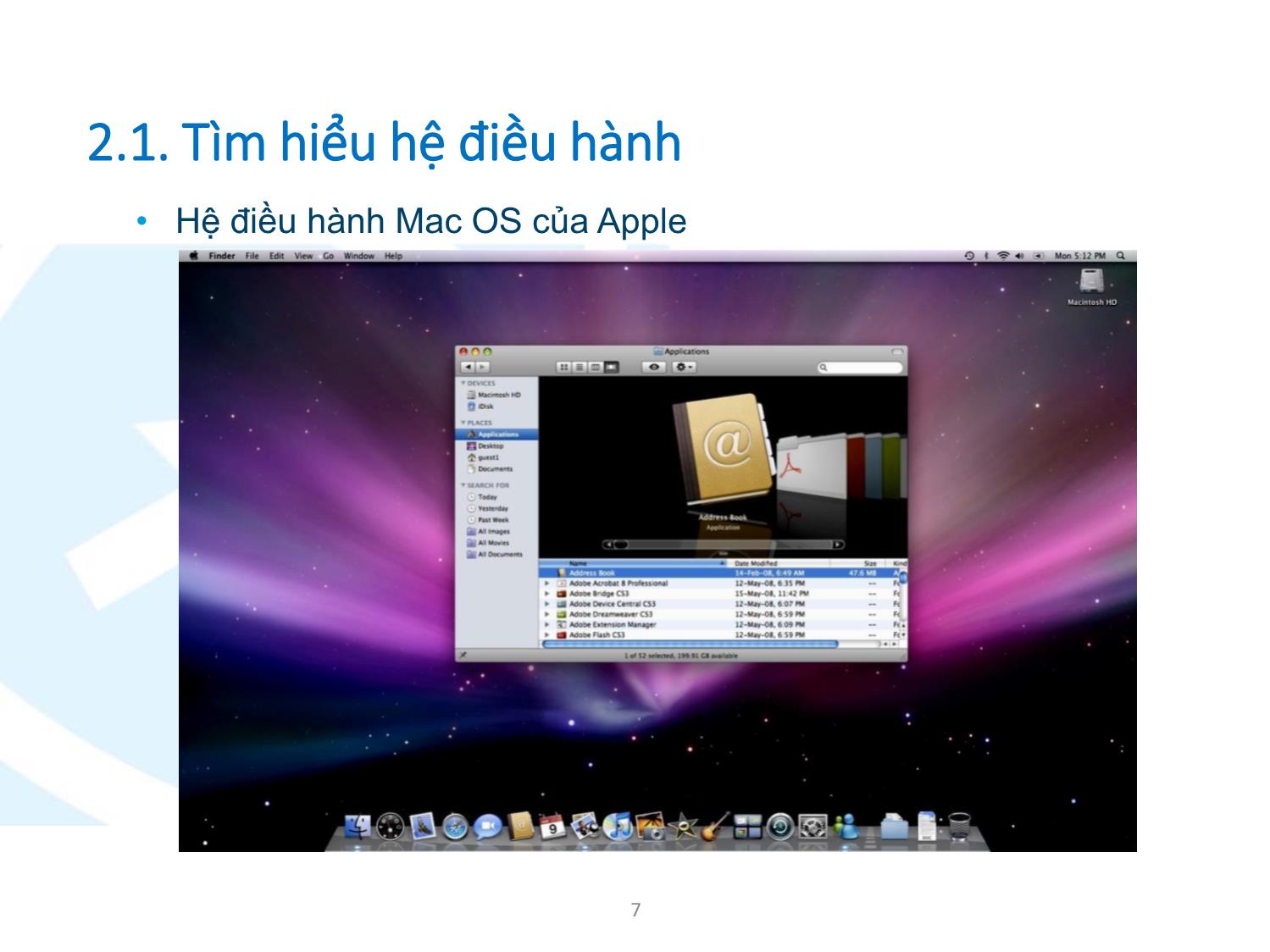Go back in Finder window
Viewport: 1270px width, 952px height.
(468, 368)
